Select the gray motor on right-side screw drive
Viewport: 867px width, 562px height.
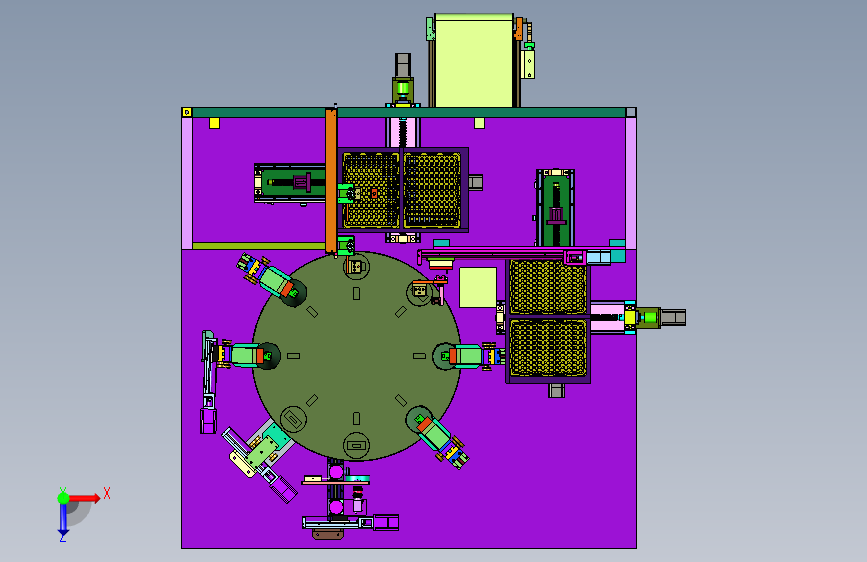pos(673,318)
